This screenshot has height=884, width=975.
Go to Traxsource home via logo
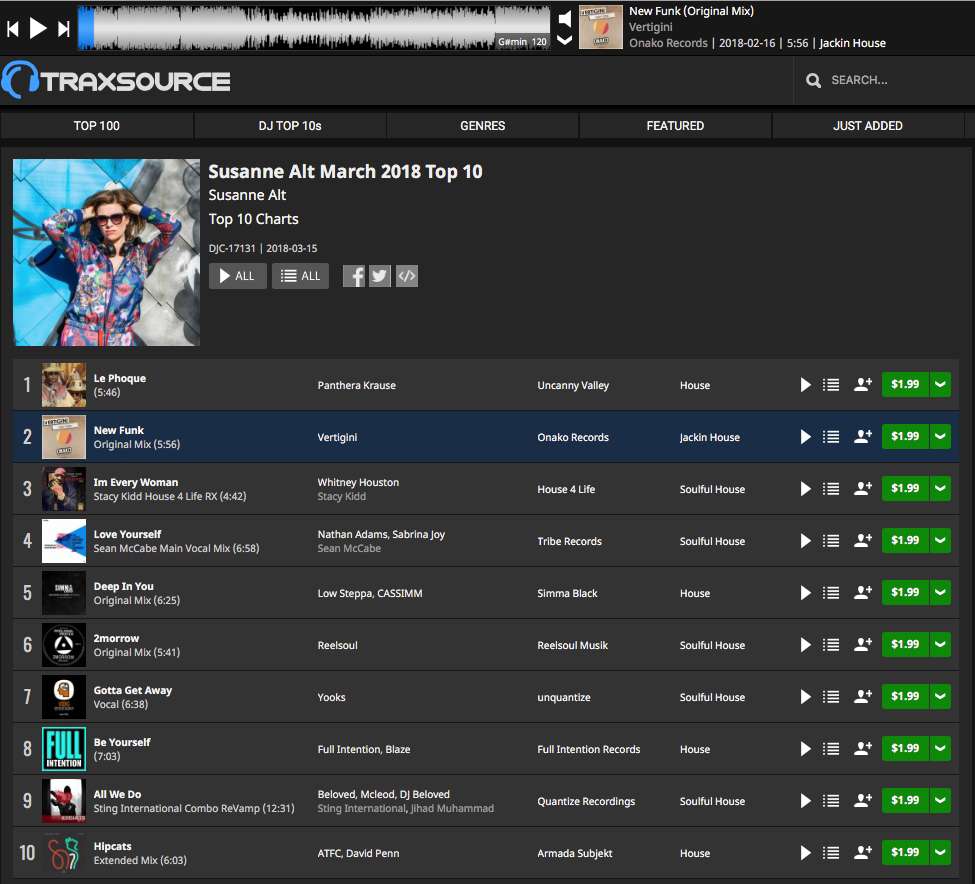click(116, 80)
